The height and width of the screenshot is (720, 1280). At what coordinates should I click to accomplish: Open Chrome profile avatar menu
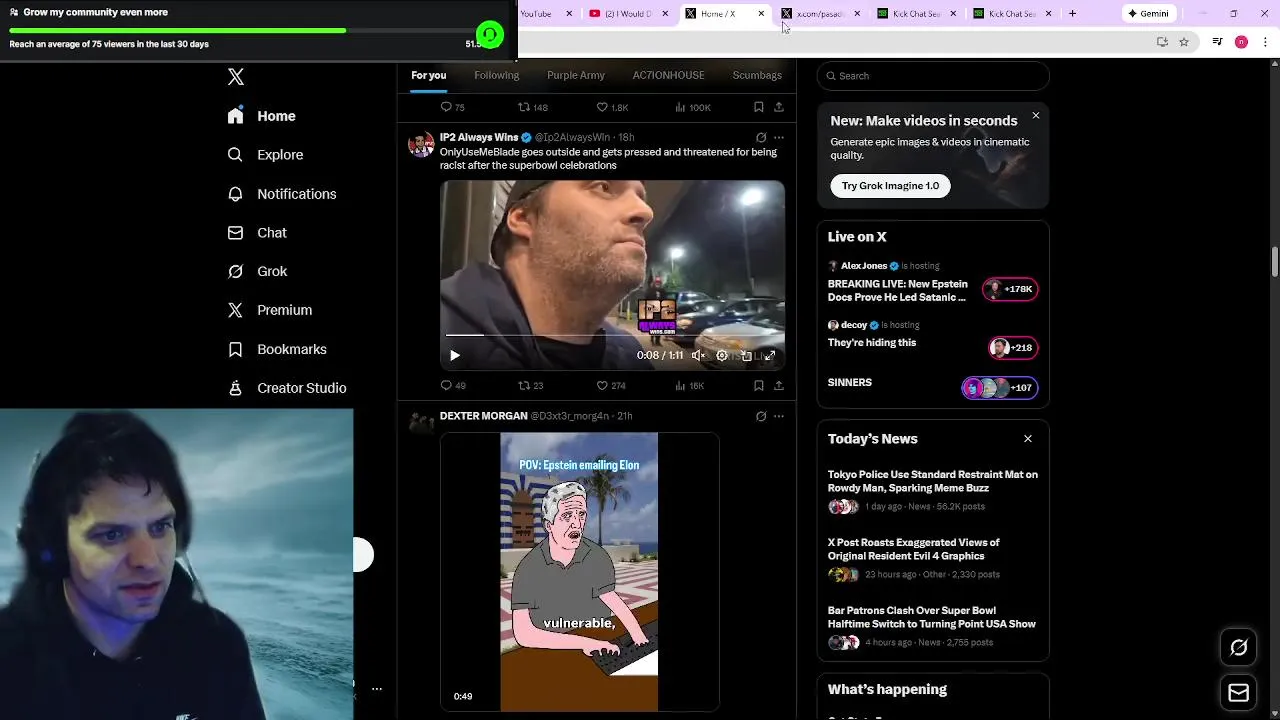click(x=1241, y=42)
